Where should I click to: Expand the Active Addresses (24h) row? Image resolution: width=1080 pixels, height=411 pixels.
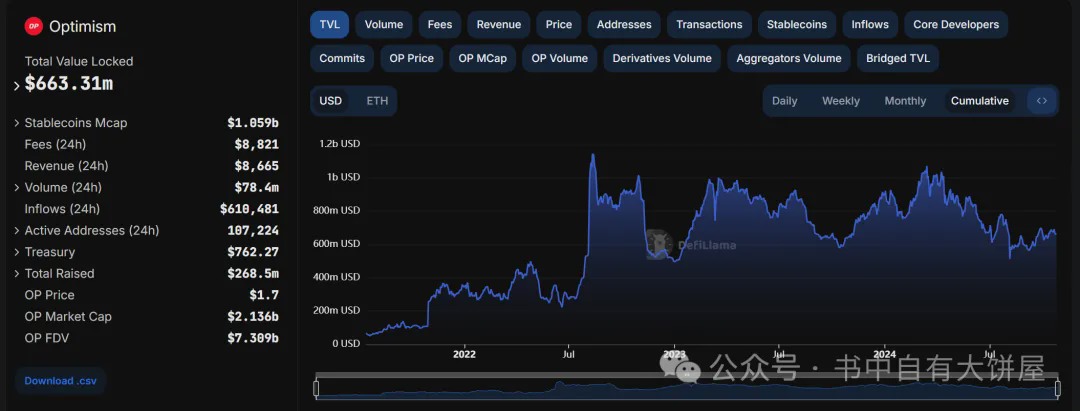(17, 231)
